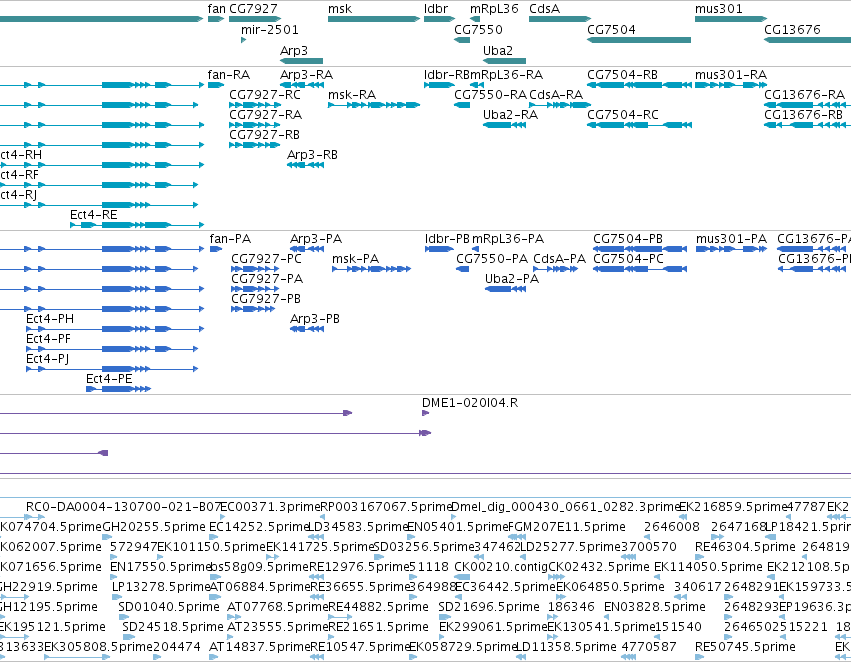
Task: Open EST RE44882.5prime
Action: [x=378, y=607]
